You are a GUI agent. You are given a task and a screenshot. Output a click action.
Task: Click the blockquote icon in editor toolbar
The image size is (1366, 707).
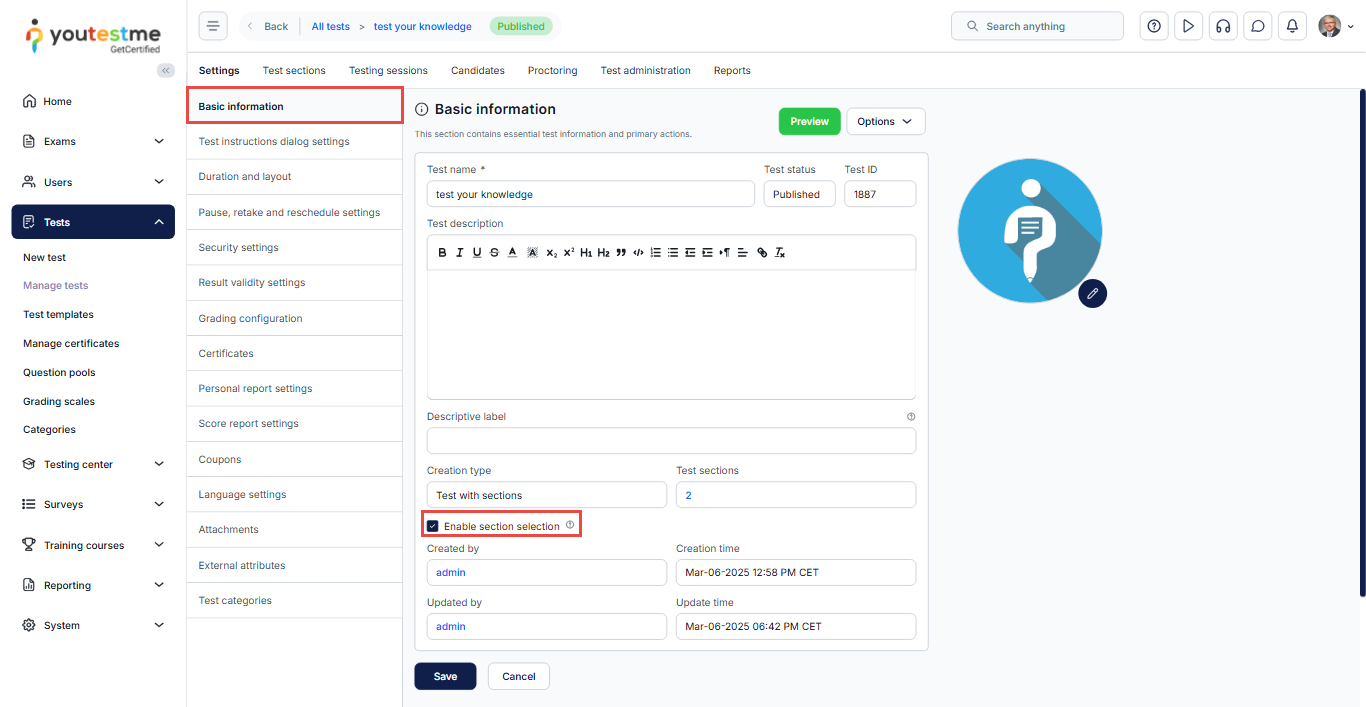click(621, 253)
